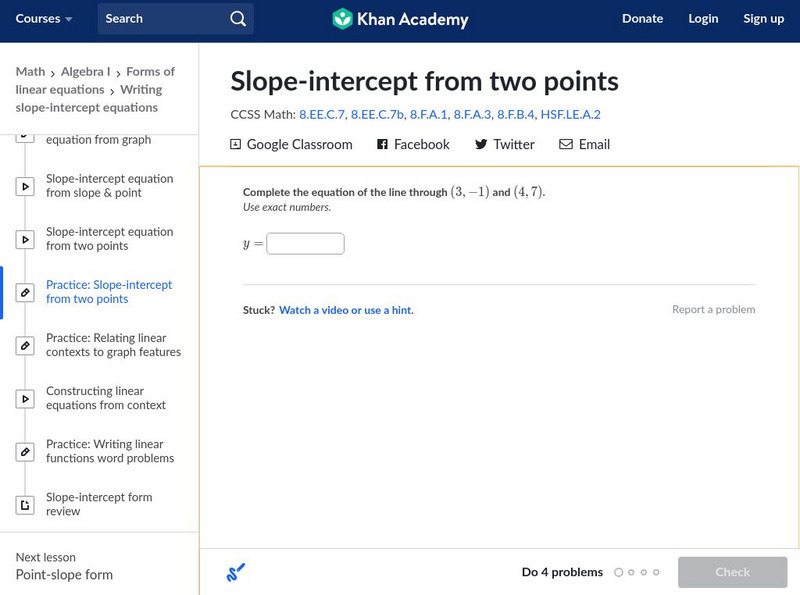Expand the Courses dropdown
The width and height of the screenshot is (800, 595).
[x=44, y=19]
